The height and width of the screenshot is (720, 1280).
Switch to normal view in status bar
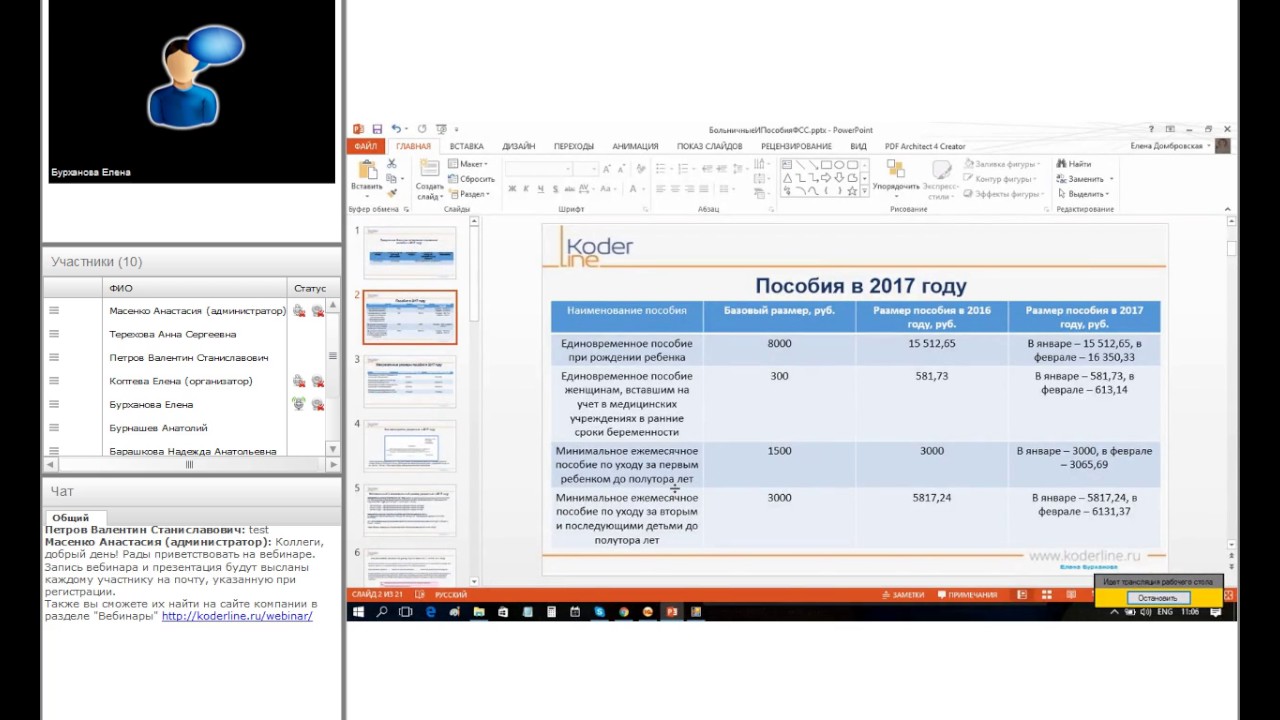(x=1021, y=594)
